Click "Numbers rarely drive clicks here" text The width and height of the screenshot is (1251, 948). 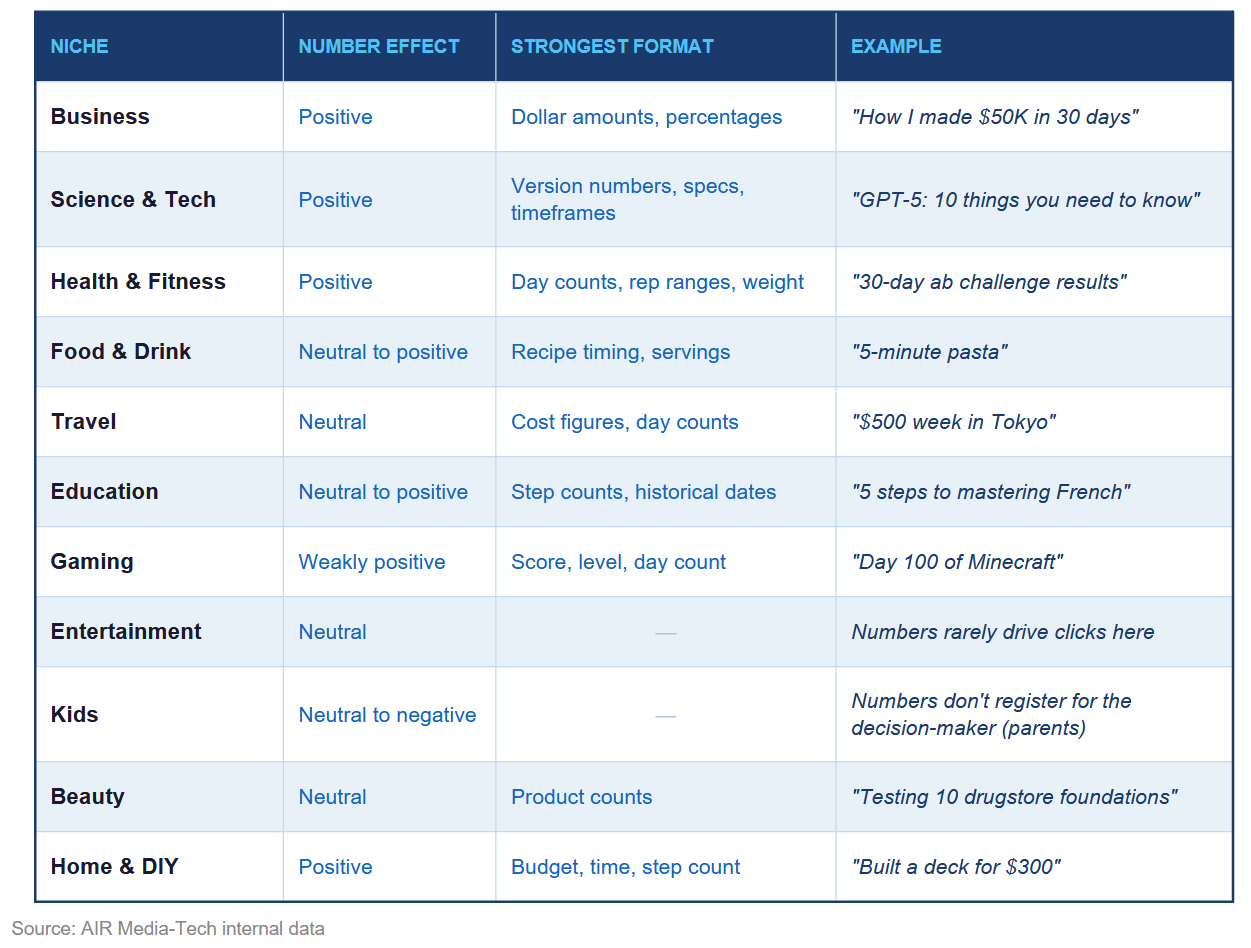tap(1003, 632)
